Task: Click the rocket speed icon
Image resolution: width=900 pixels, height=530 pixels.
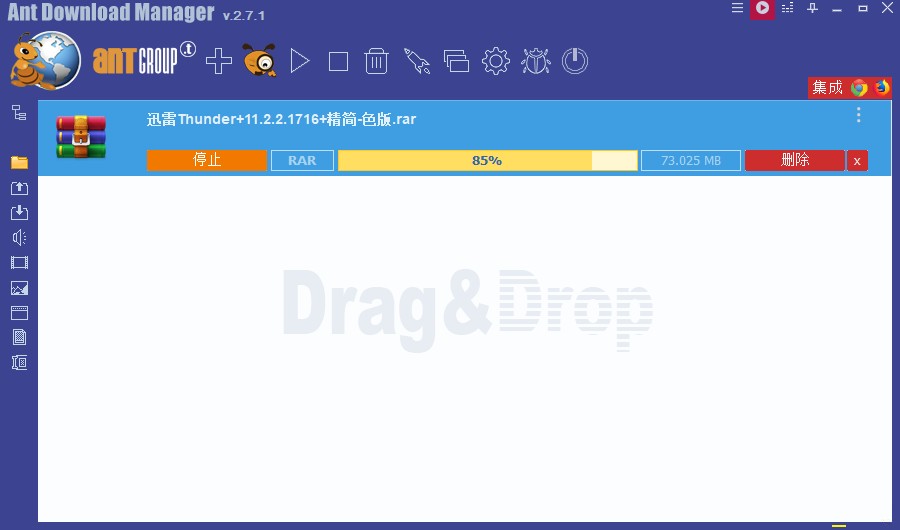Action: pyautogui.click(x=417, y=61)
